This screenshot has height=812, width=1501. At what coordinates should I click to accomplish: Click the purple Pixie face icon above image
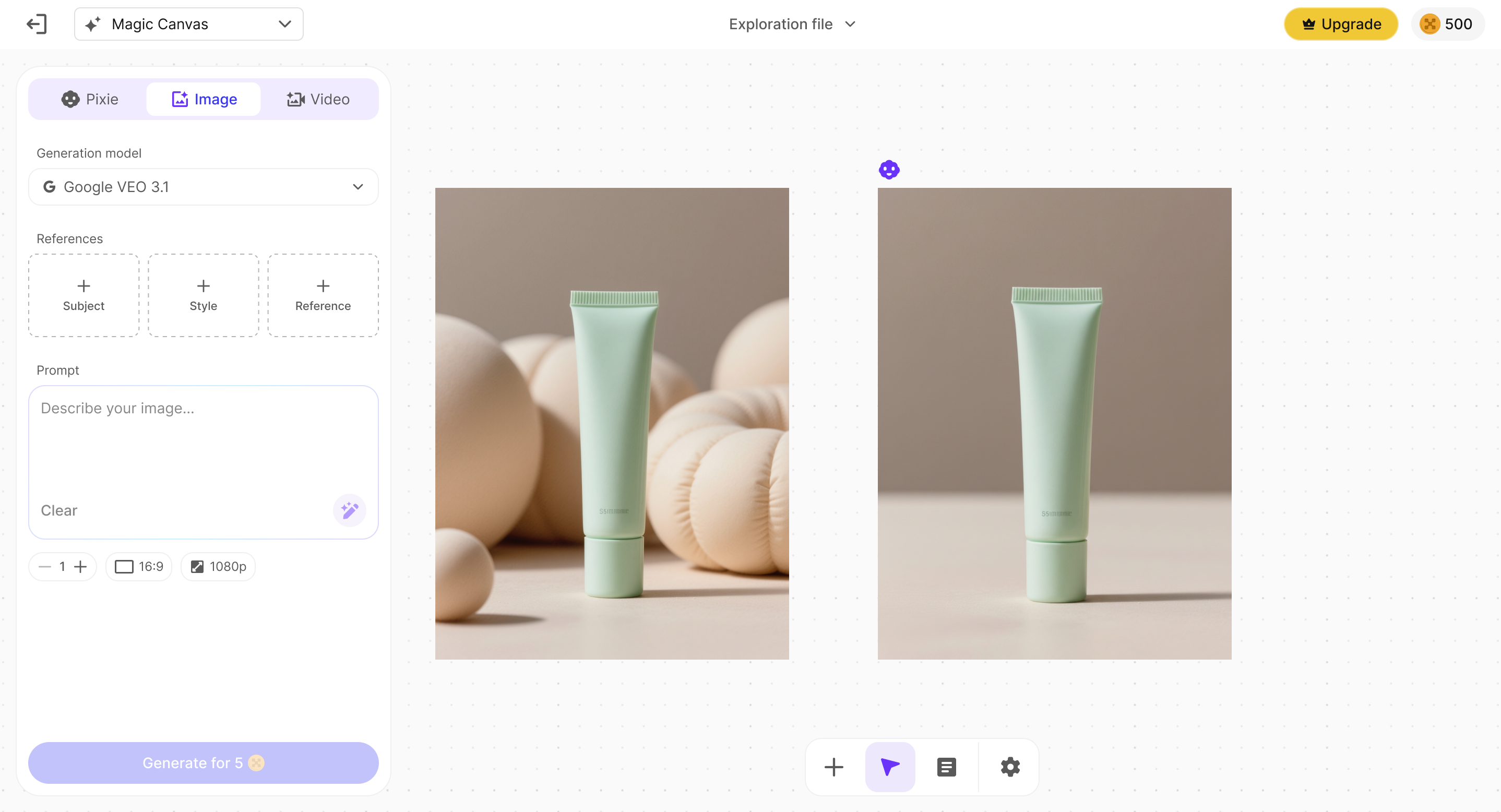coord(889,170)
